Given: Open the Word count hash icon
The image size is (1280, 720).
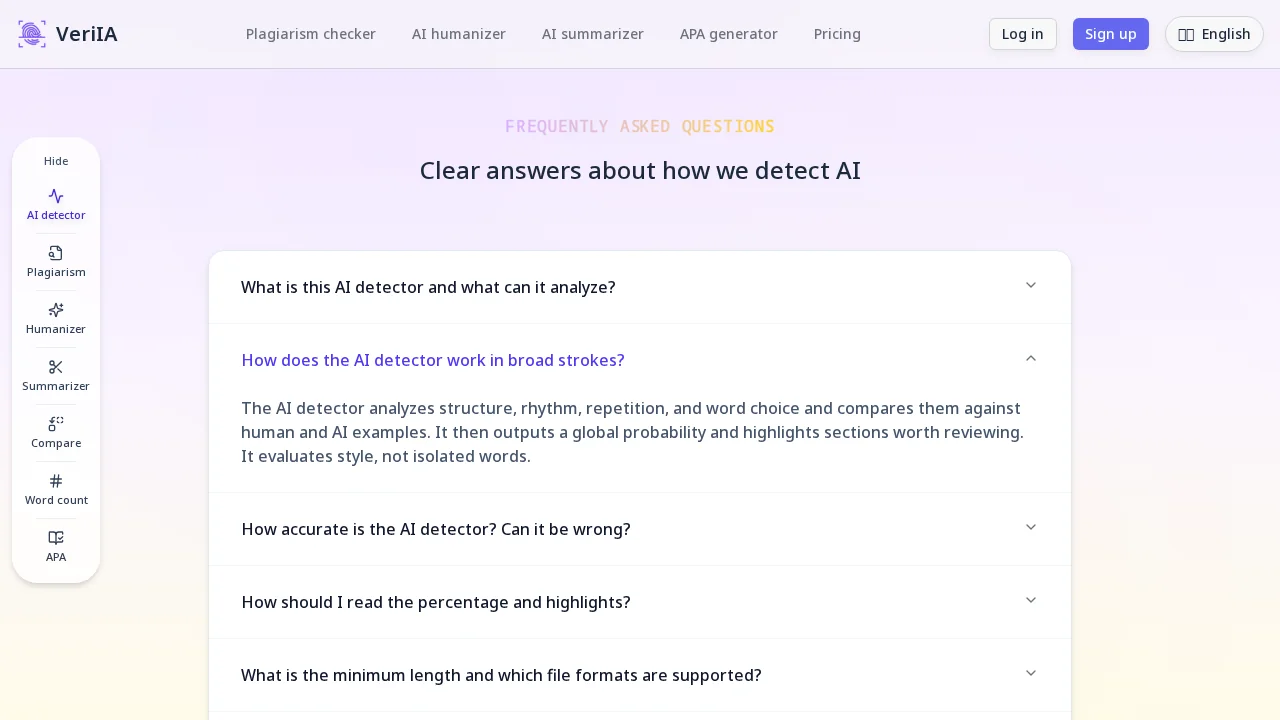Looking at the screenshot, I should click(56, 481).
